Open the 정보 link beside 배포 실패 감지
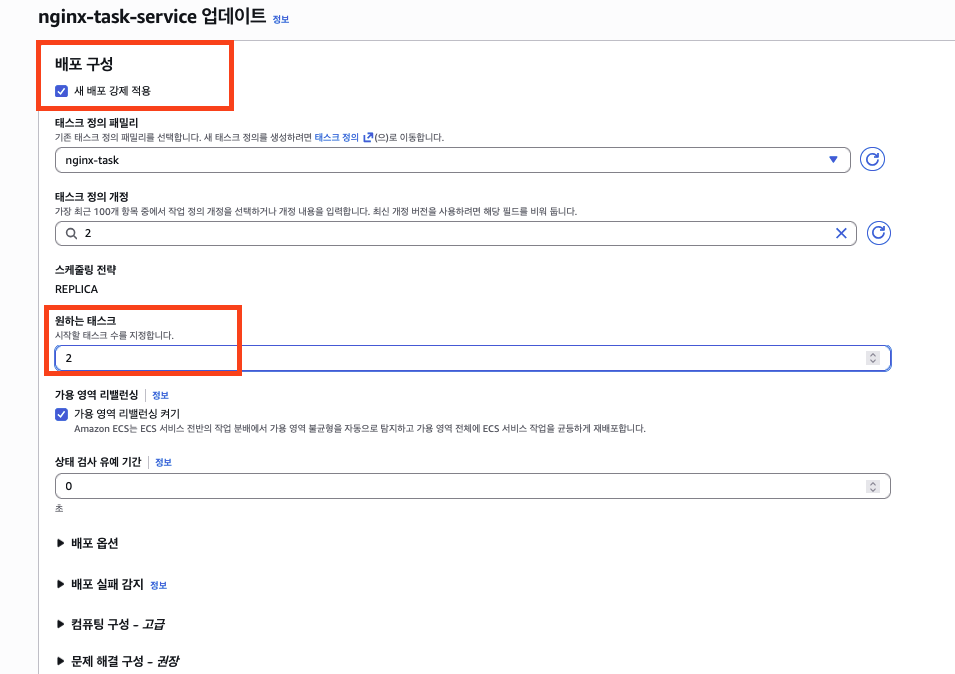 pyautogui.click(x=158, y=585)
